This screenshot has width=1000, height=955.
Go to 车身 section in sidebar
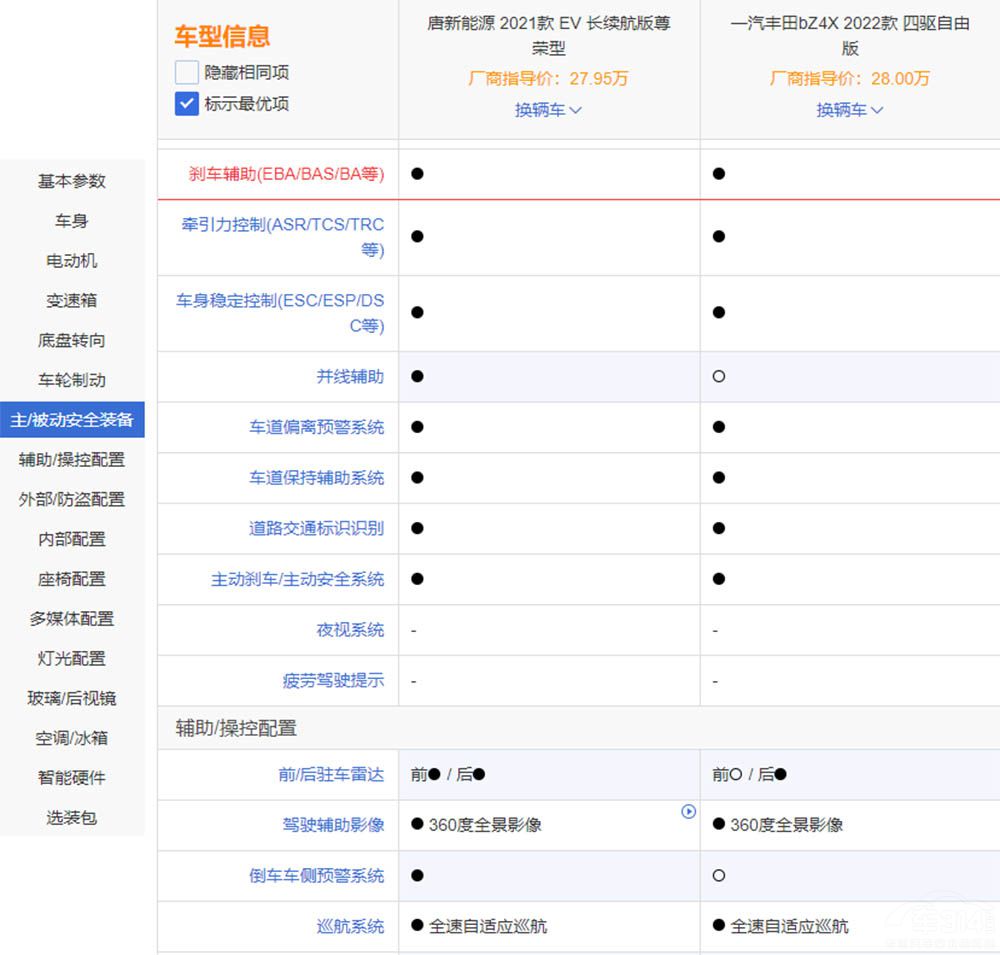point(72,221)
